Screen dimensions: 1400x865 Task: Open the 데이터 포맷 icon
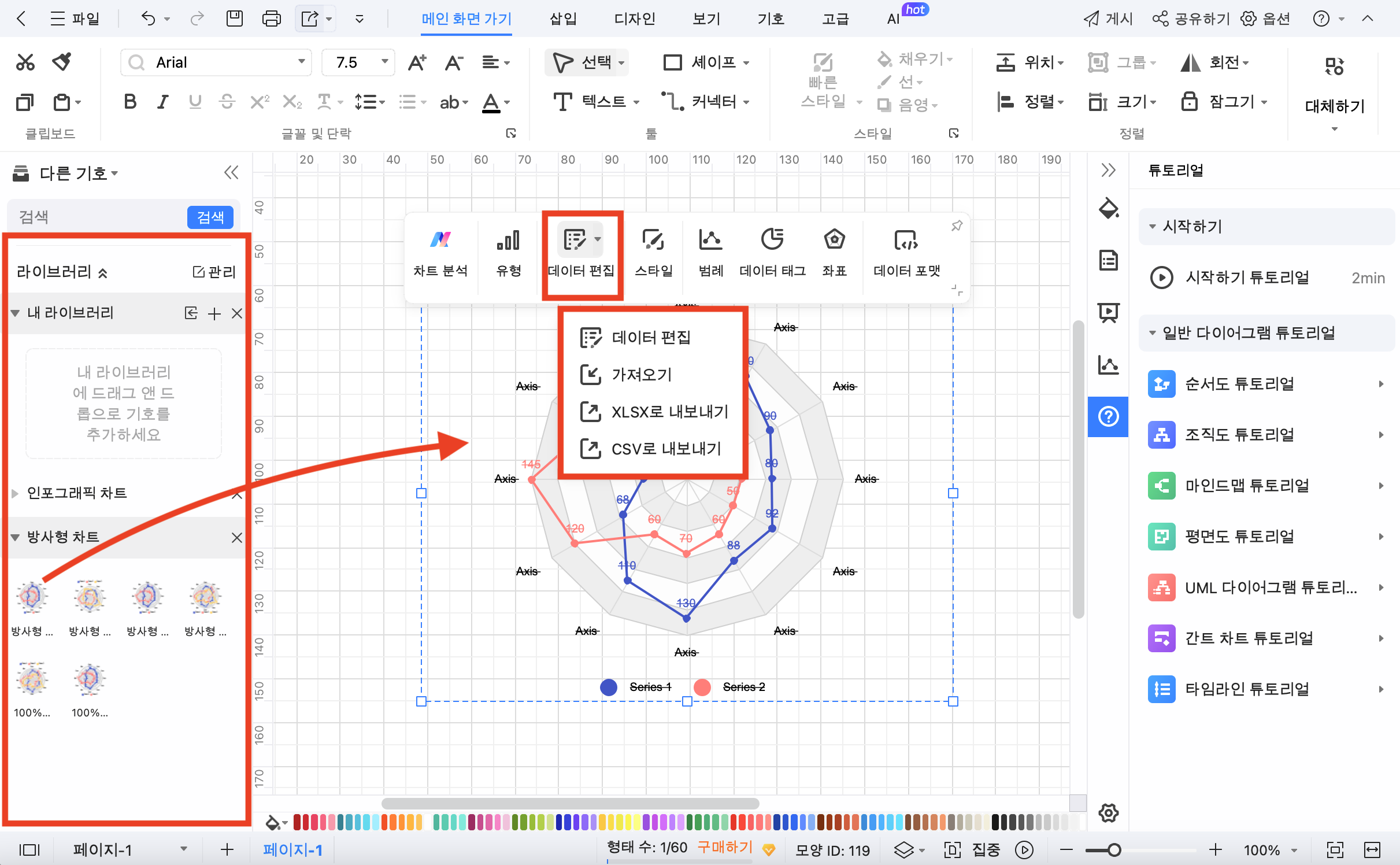click(906, 253)
